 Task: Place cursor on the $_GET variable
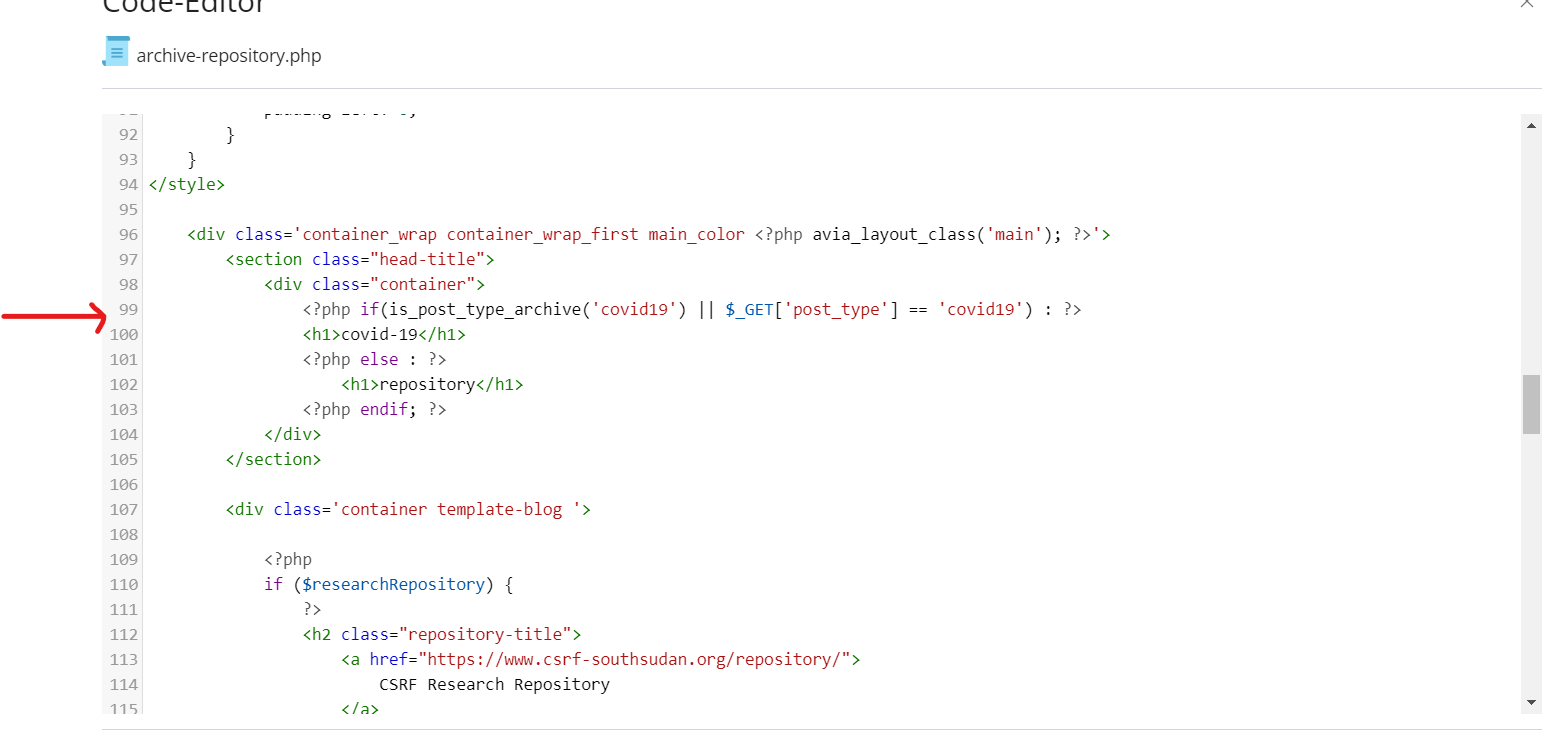(750, 309)
